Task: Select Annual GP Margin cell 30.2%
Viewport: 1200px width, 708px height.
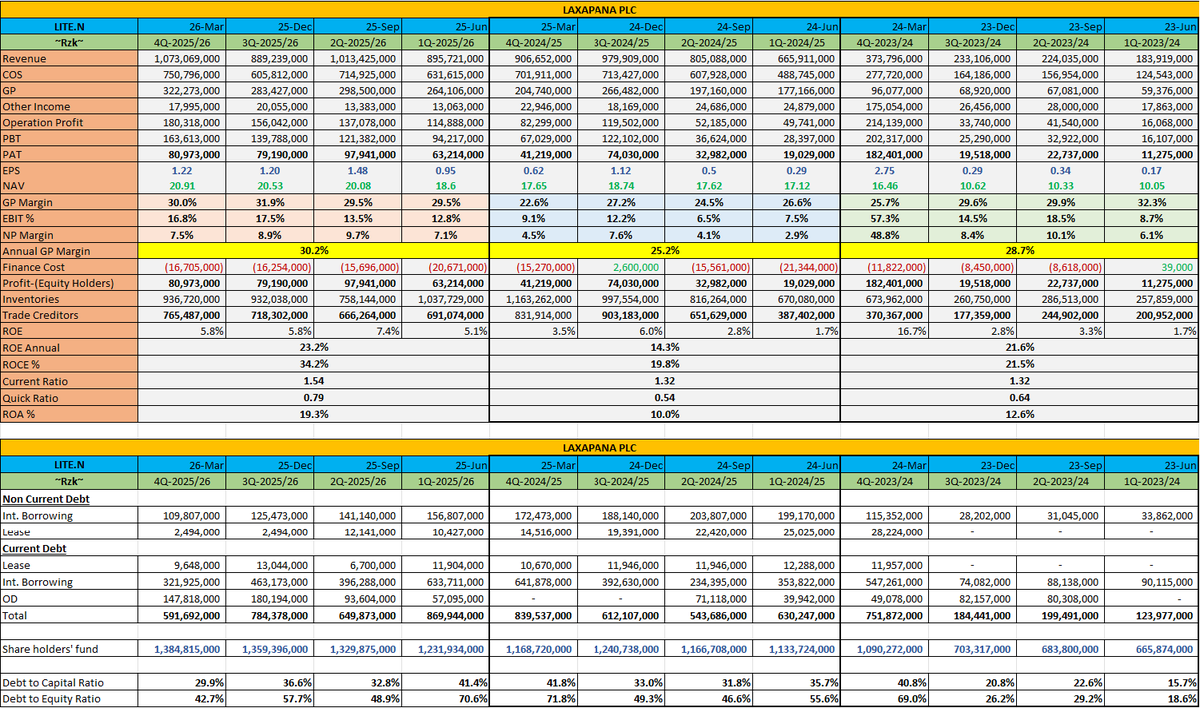Action: coord(313,250)
